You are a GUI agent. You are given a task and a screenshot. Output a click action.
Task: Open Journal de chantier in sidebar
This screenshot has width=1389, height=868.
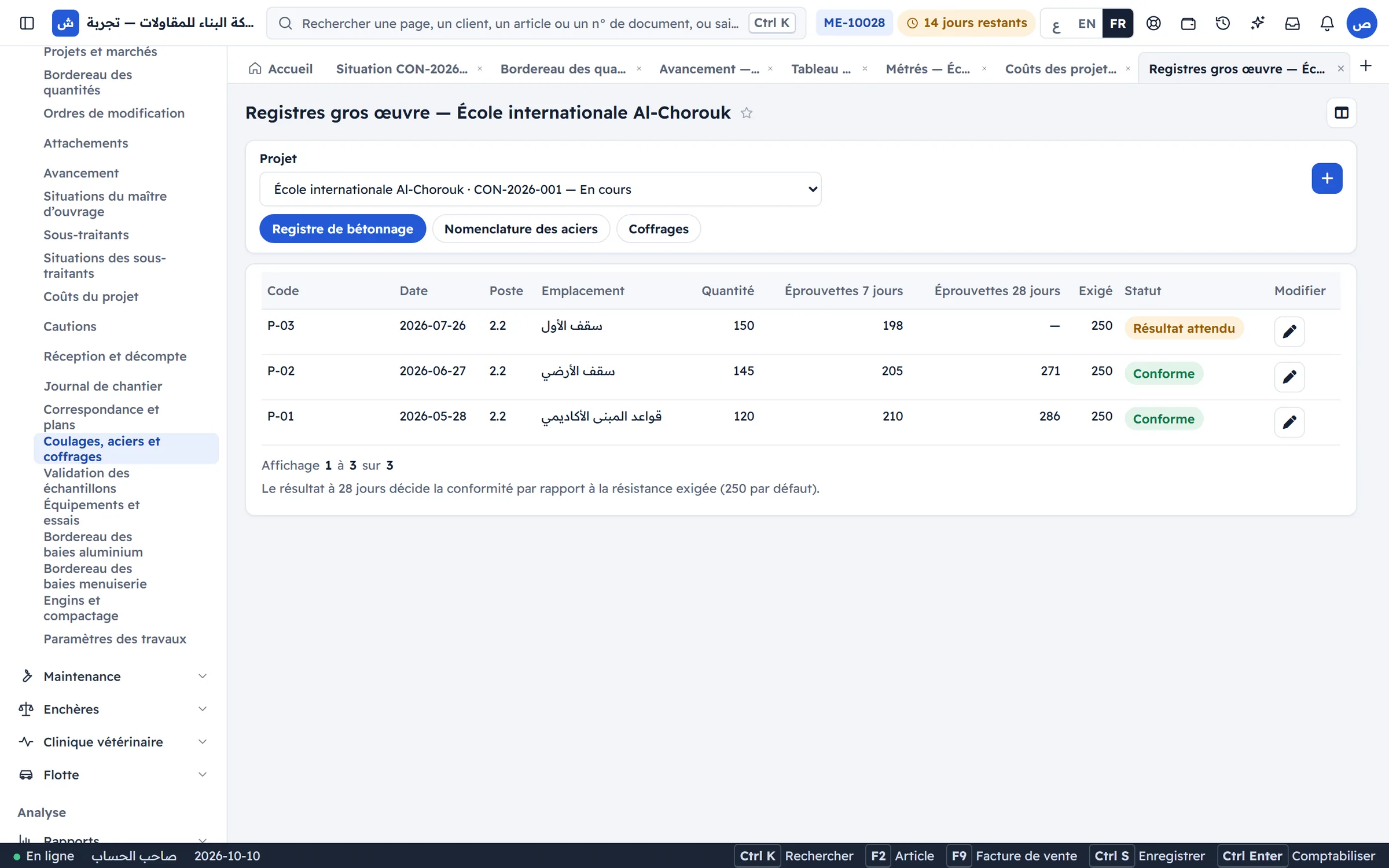(102, 386)
